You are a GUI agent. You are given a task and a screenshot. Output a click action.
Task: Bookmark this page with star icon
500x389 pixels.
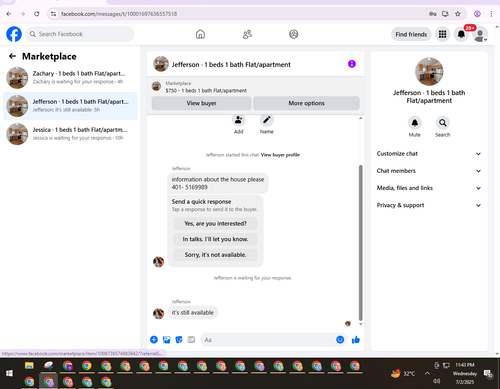point(458,14)
